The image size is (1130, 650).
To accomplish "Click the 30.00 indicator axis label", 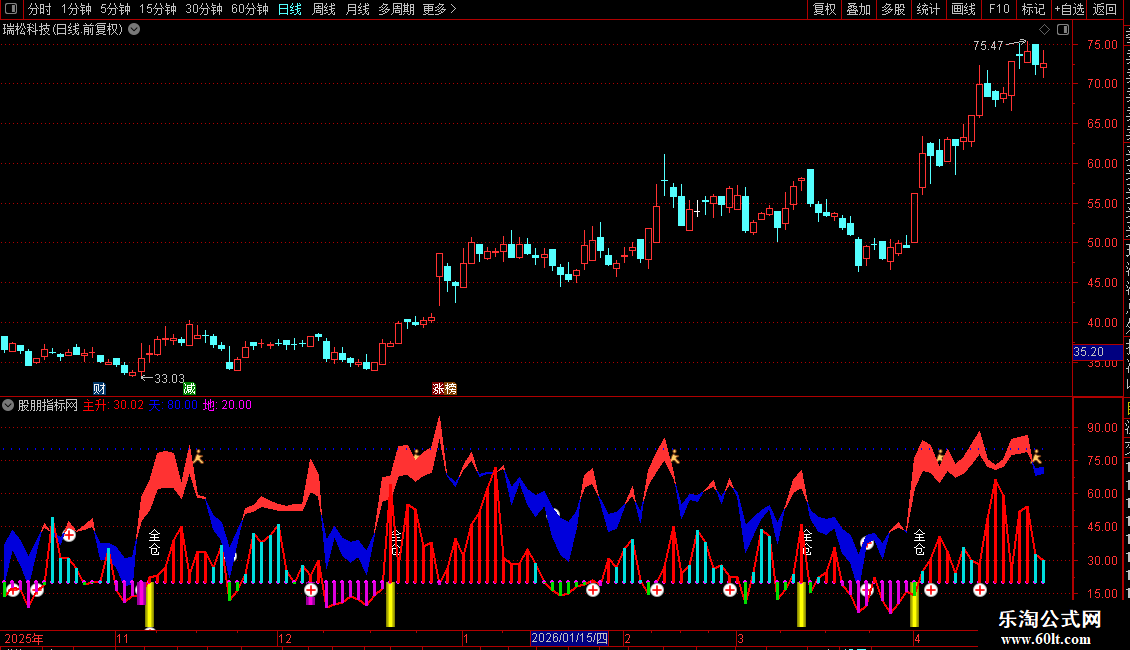I will pos(1102,560).
